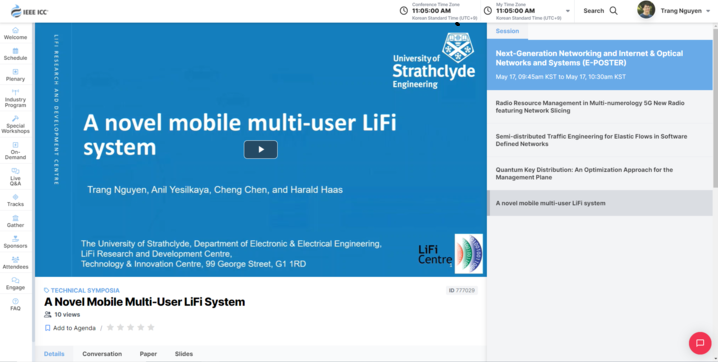
Task: Rate the talk two stars
Action: coord(120,327)
